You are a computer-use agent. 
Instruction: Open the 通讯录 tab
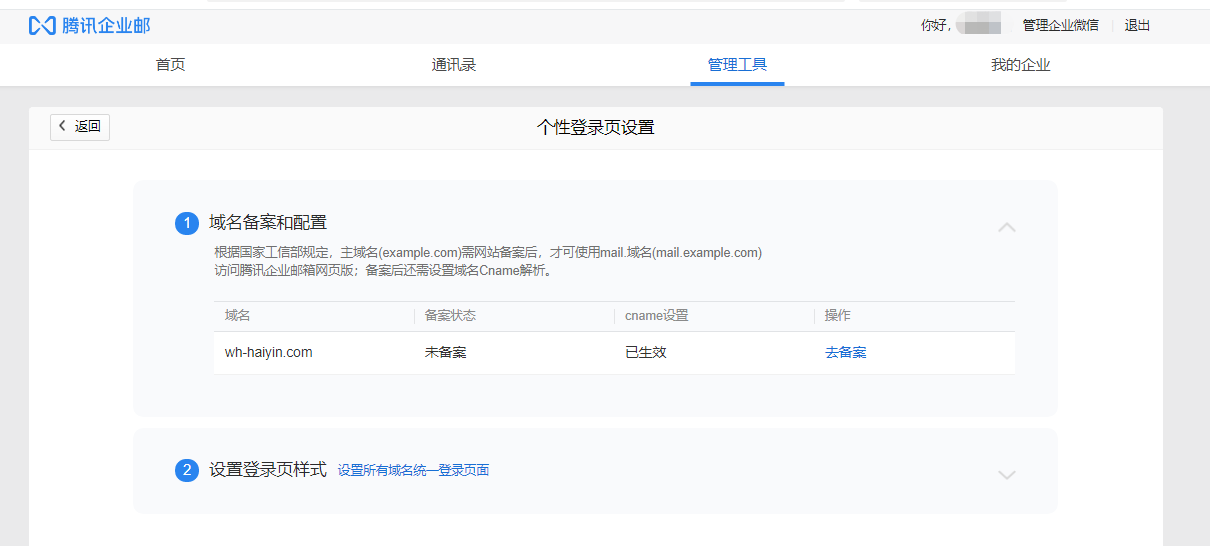[453, 65]
